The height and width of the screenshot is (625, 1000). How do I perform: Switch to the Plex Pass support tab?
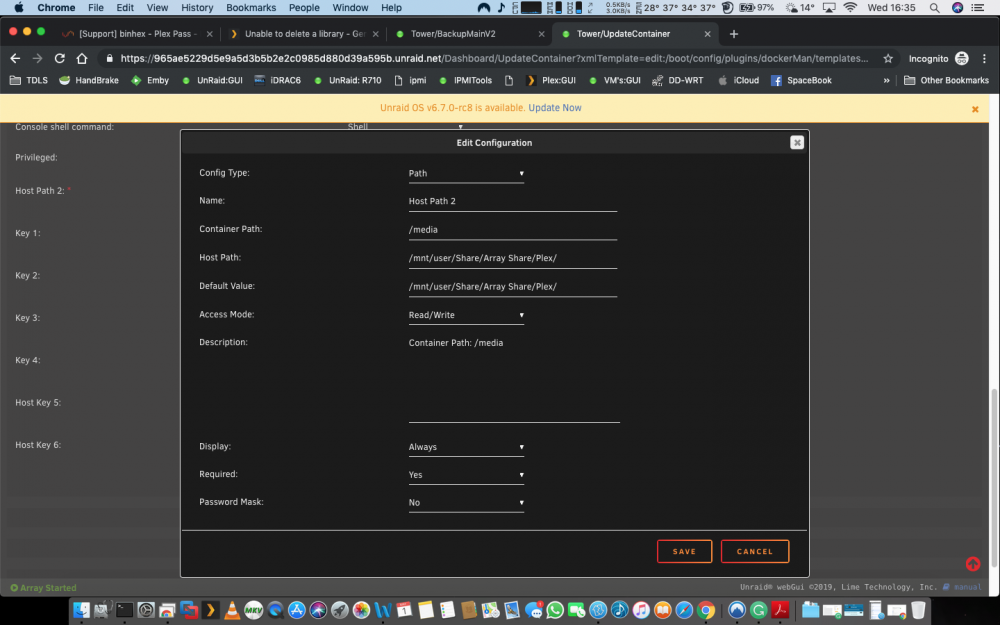coord(136,34)
